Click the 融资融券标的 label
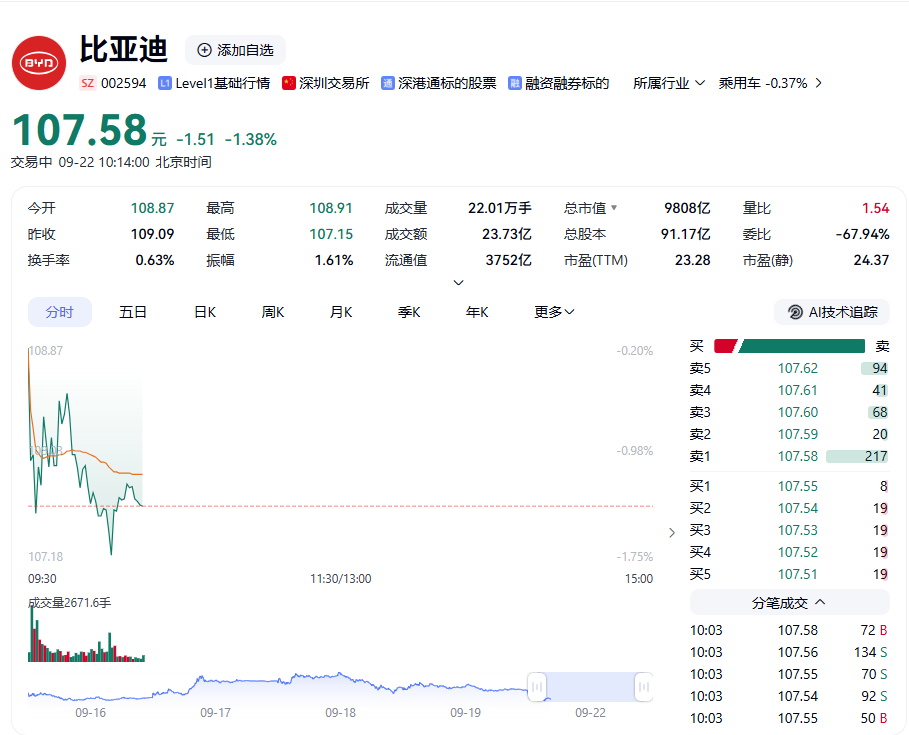The image size is (909, 735). (567, 83)
